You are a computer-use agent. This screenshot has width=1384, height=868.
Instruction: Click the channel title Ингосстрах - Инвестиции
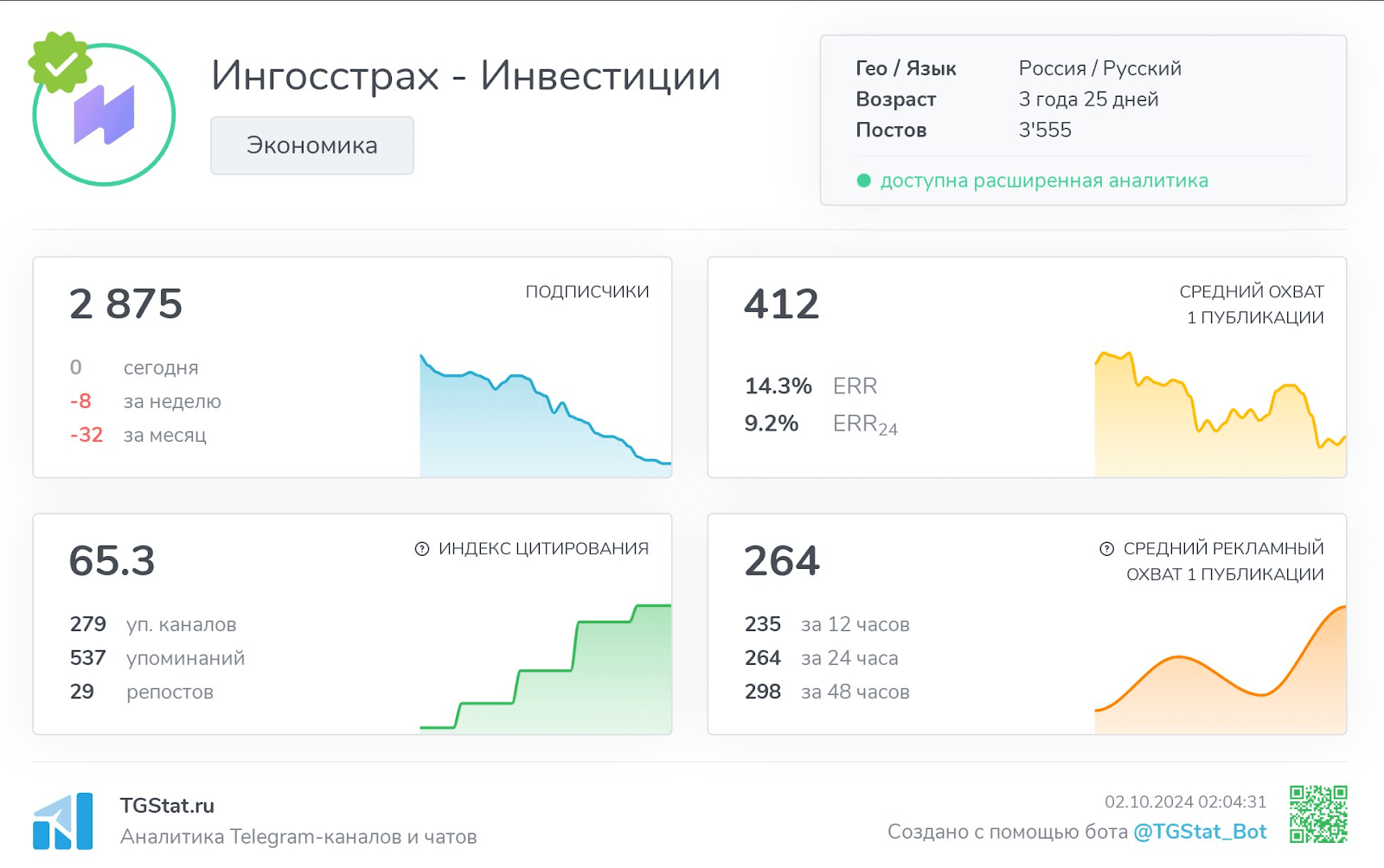465,75
